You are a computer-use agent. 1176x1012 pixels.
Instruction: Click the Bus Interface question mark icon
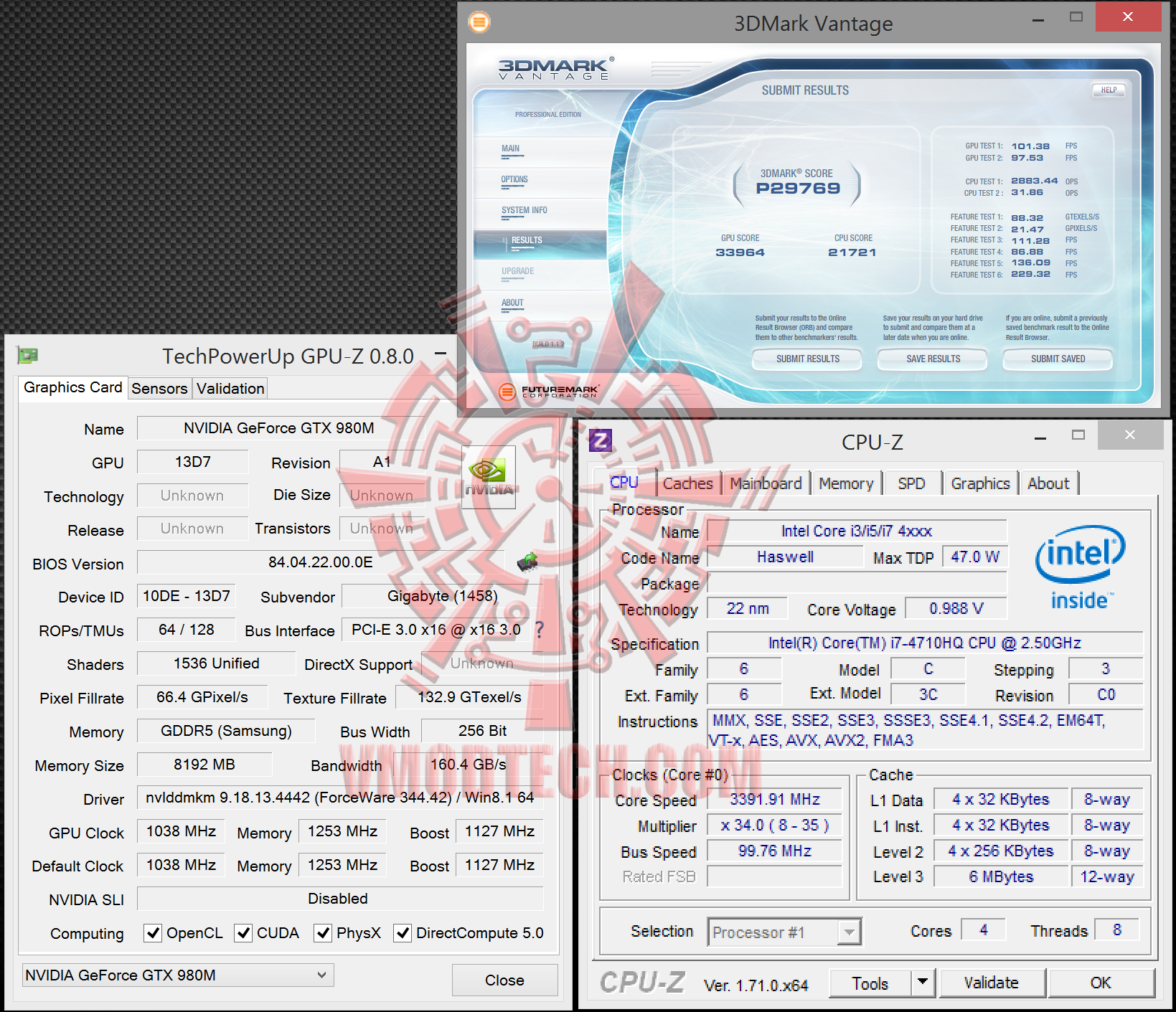click(540, 630)
